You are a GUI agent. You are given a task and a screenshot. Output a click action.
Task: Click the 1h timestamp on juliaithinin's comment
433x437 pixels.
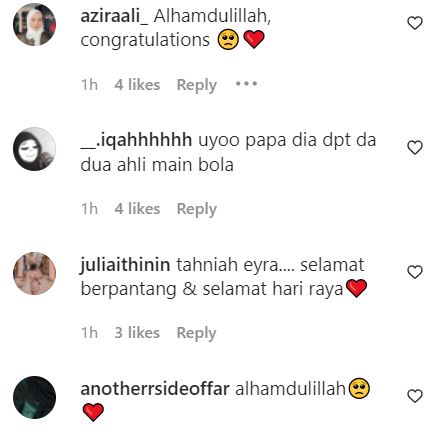89,333
